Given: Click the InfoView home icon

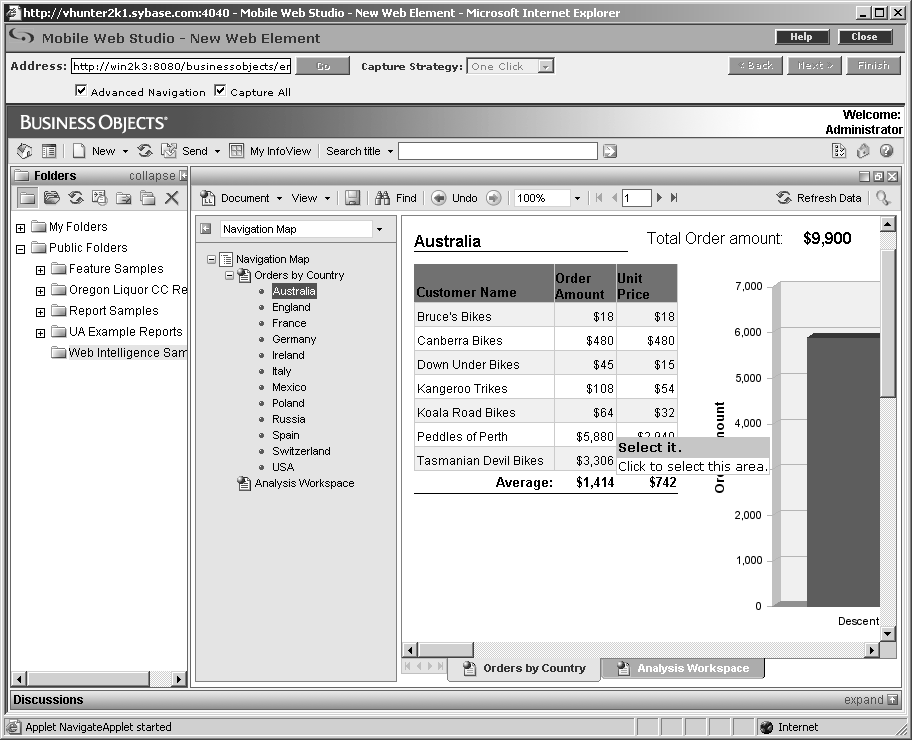Looking at the screenshot, I should click(x=24, y=151).
